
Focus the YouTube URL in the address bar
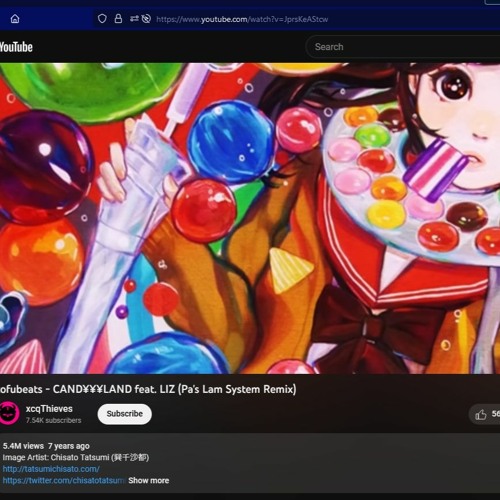pyautogui.click(x=242, y=19)
